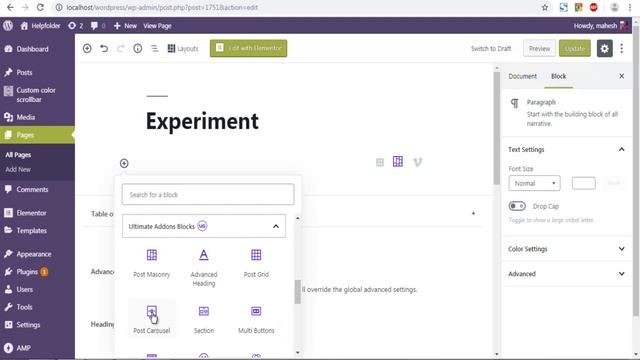Bookmark this page with the star icon
This screenshot has height=360, width=640.
[x=544, y=7]
